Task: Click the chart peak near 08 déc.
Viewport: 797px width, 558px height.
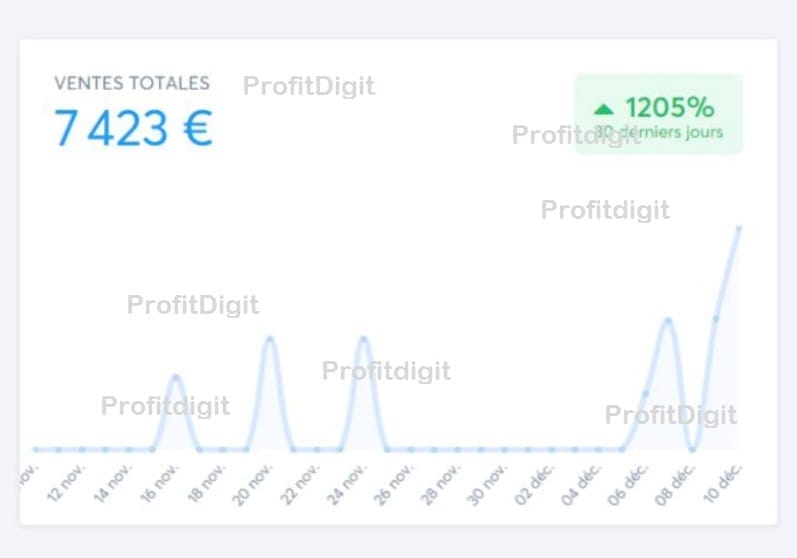Action: click(668, 320)
